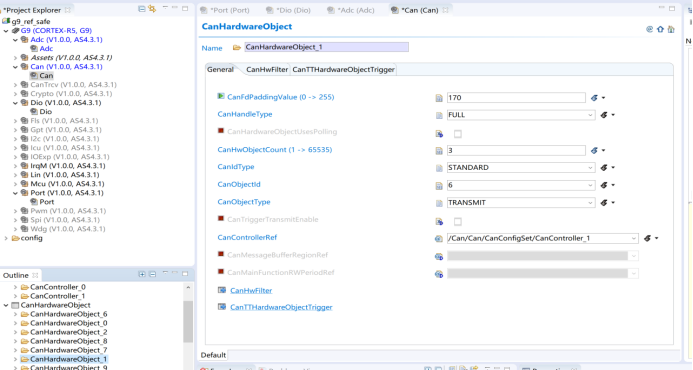Click the CanHardwareObjectUsesPolling red marker icon
The image size is (693, 370).
221,131
